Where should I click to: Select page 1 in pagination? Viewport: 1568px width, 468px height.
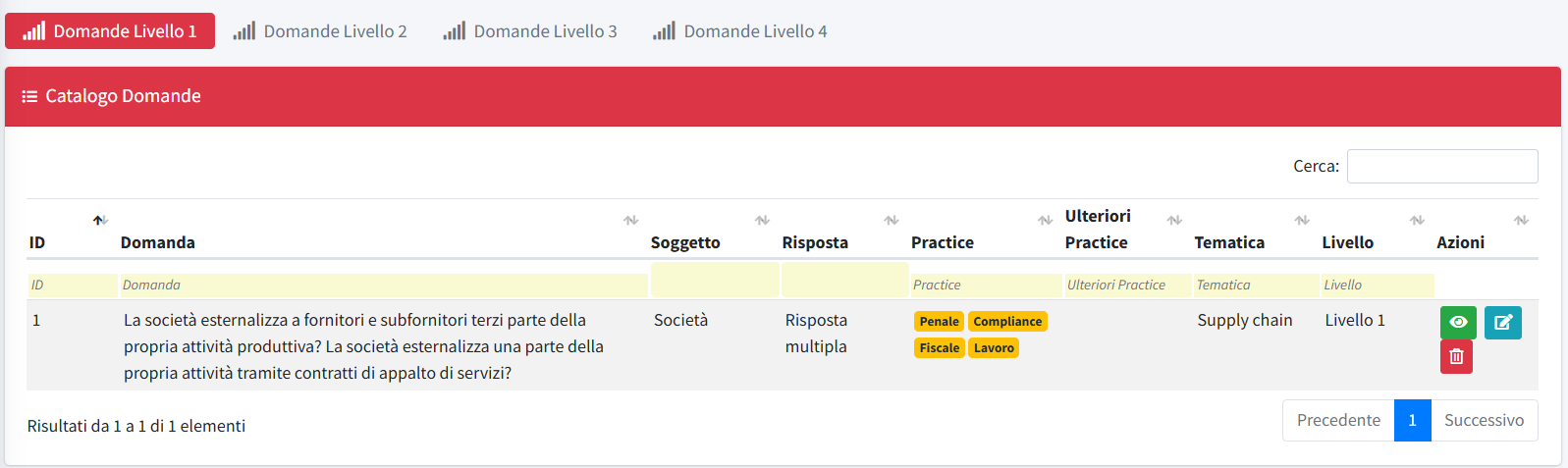pos(1412,420)
